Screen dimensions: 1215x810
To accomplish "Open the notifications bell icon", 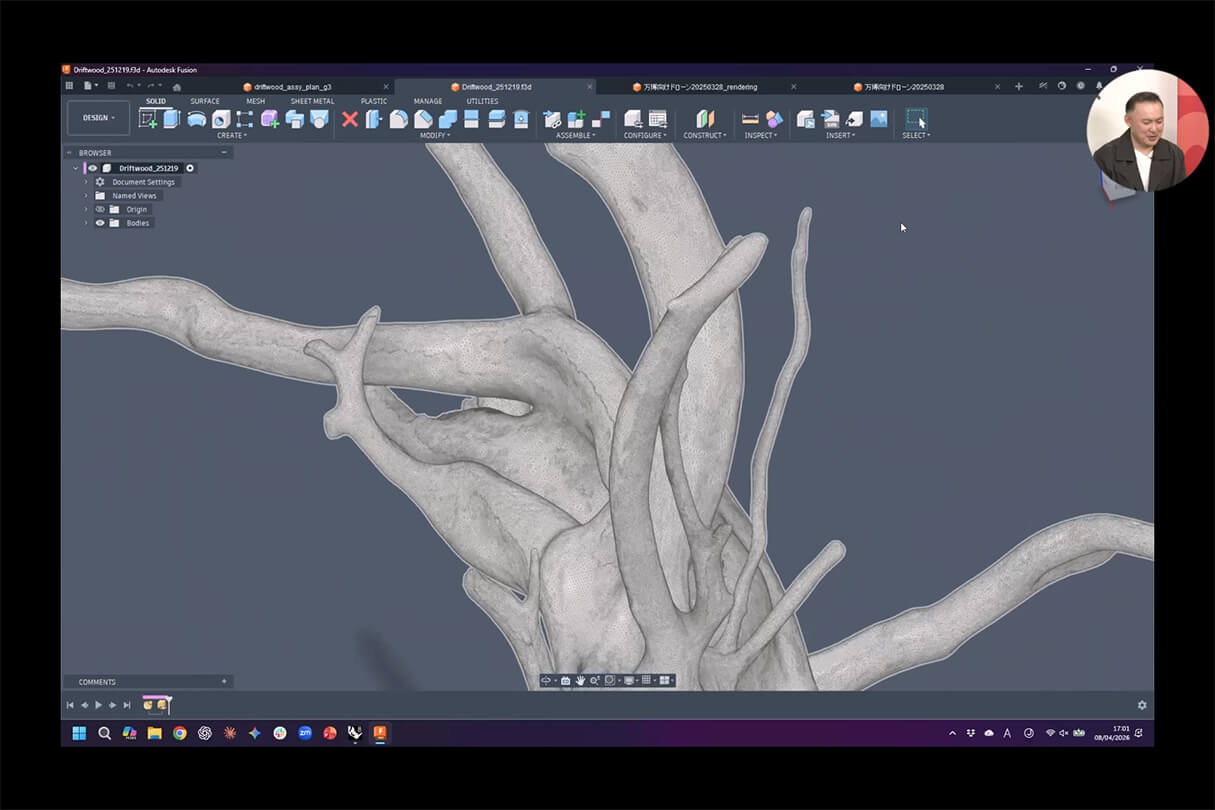I will point(1099,86).
